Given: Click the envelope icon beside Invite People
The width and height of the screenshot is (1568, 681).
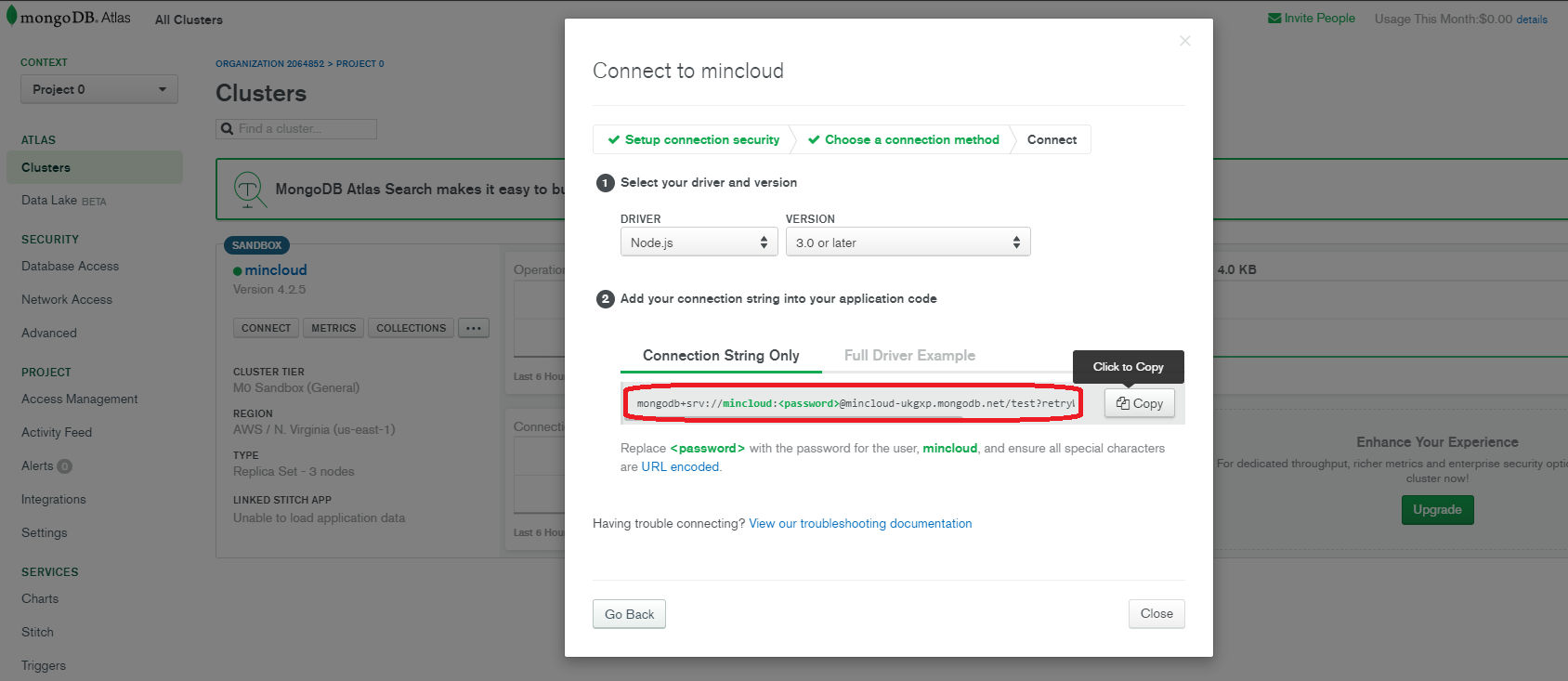Looking at the screenshot, I should pos(1274,19).
